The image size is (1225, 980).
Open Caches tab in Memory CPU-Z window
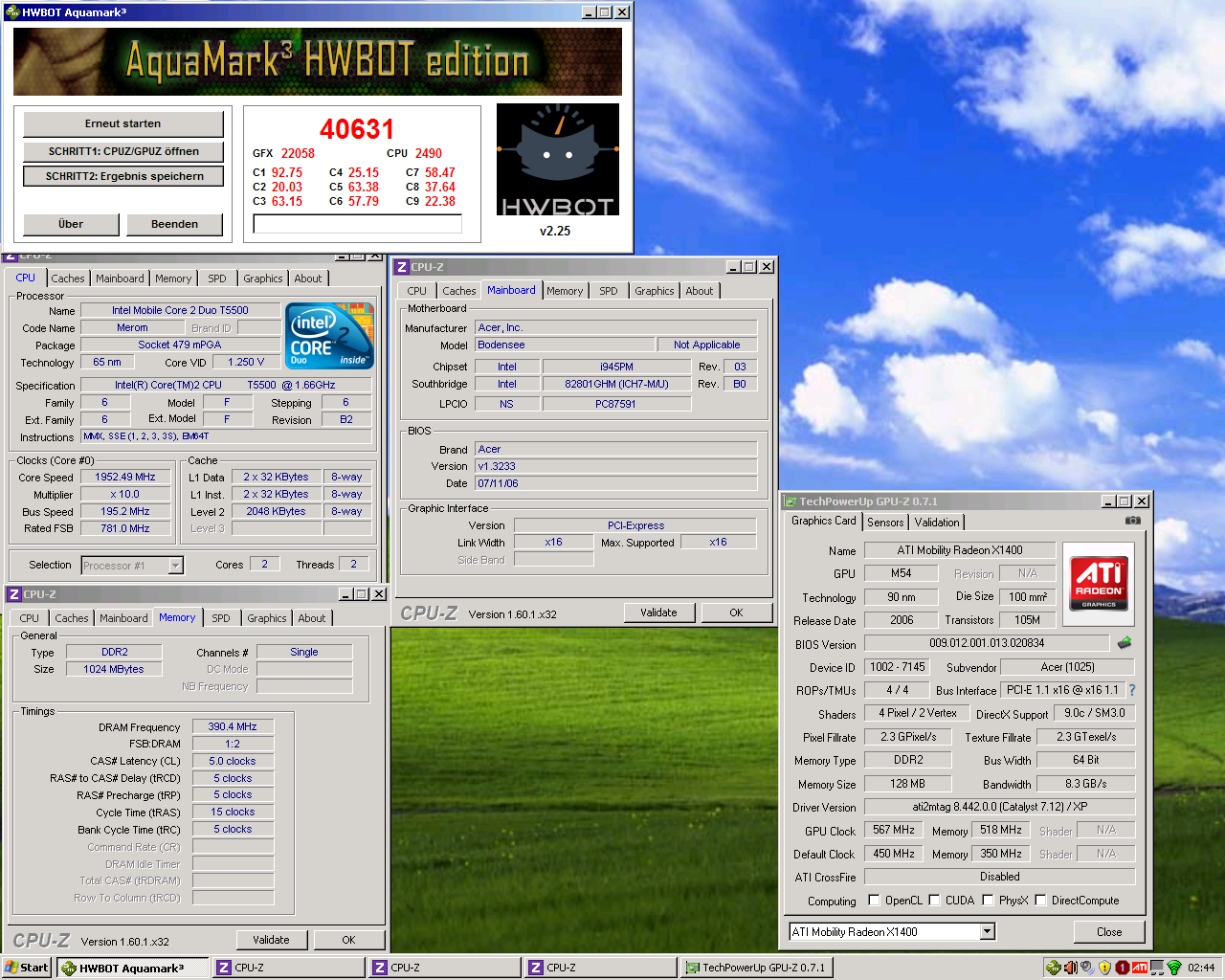(x=72, y=618)
